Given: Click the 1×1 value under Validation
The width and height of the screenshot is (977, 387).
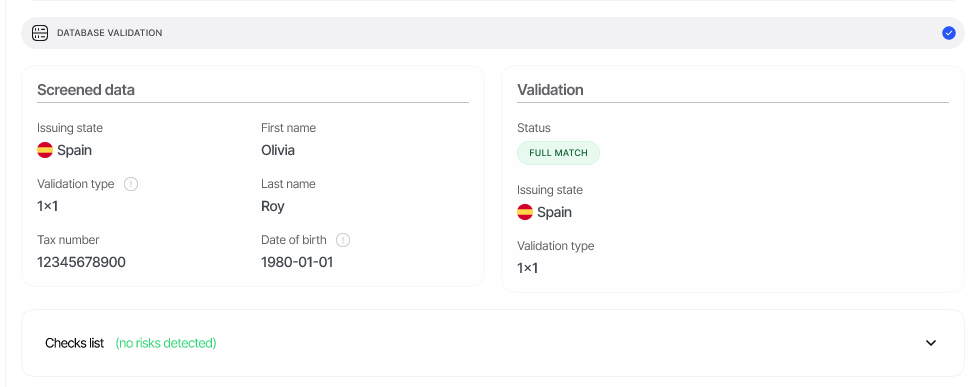Looking at the screenshot, I should coord(527,269).
